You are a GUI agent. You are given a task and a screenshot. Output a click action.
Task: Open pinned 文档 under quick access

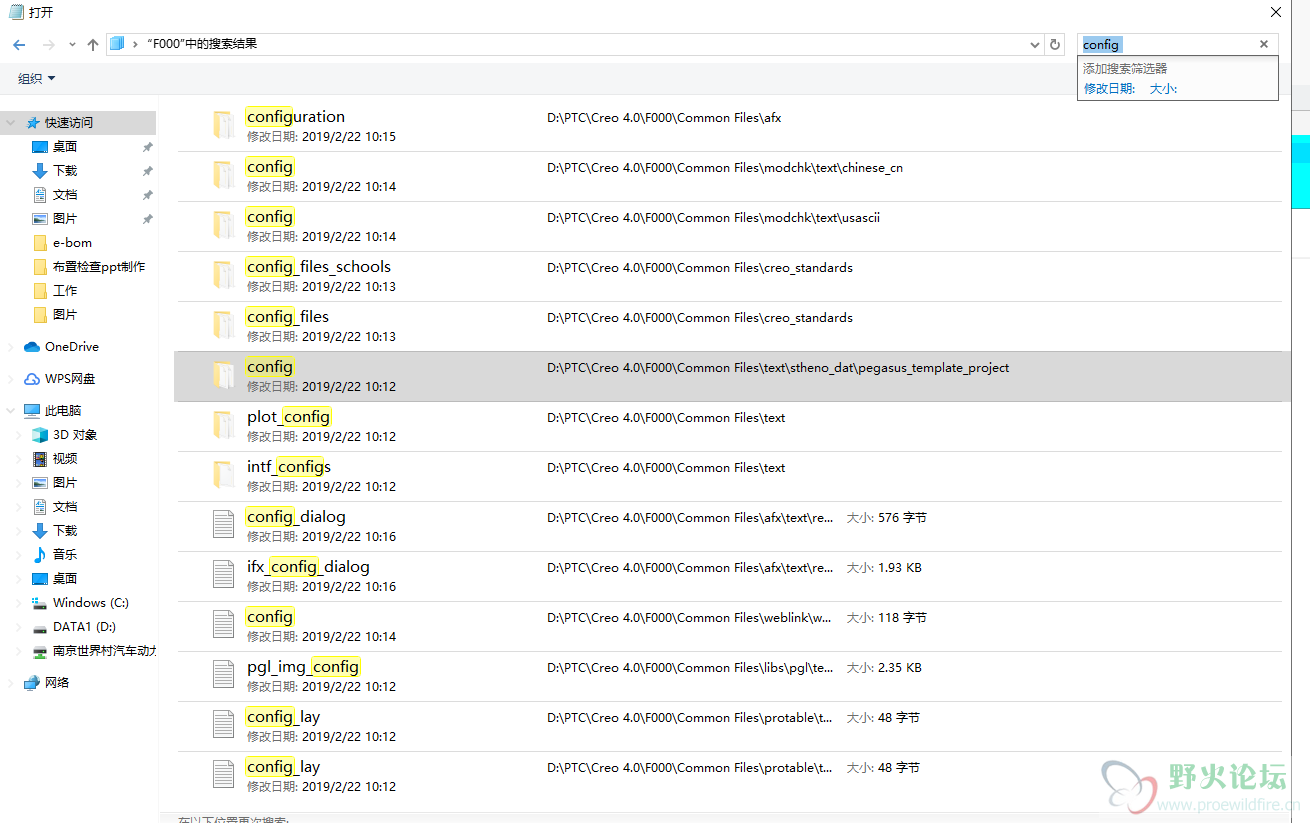(65, 194)
